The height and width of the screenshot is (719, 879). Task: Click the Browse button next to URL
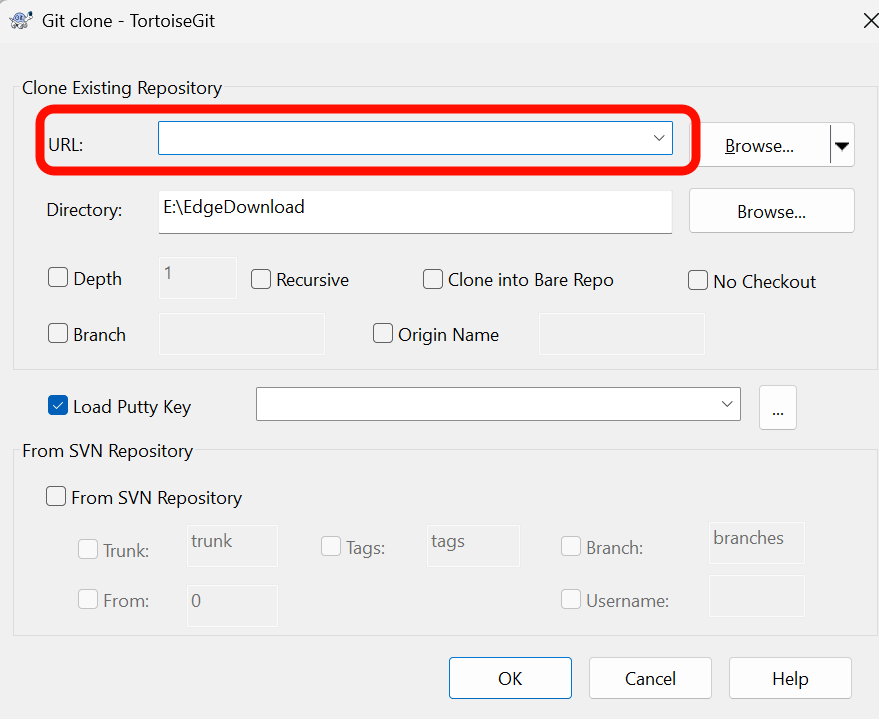pos(760,145)
